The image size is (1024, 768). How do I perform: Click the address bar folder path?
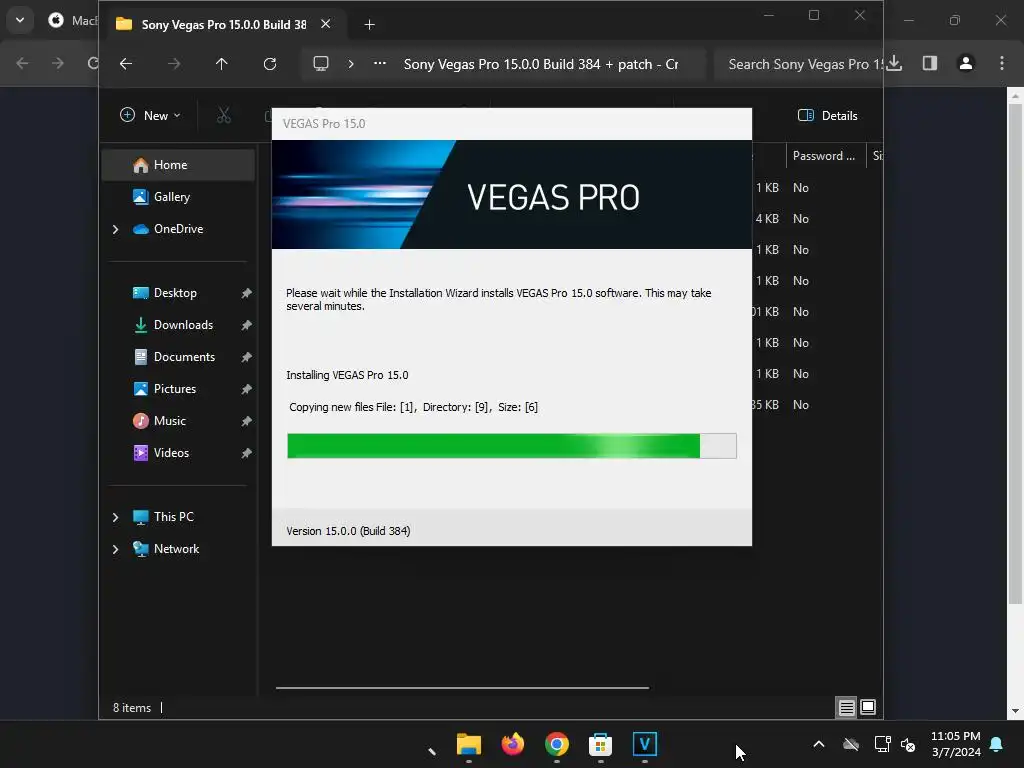coord(541,64)
